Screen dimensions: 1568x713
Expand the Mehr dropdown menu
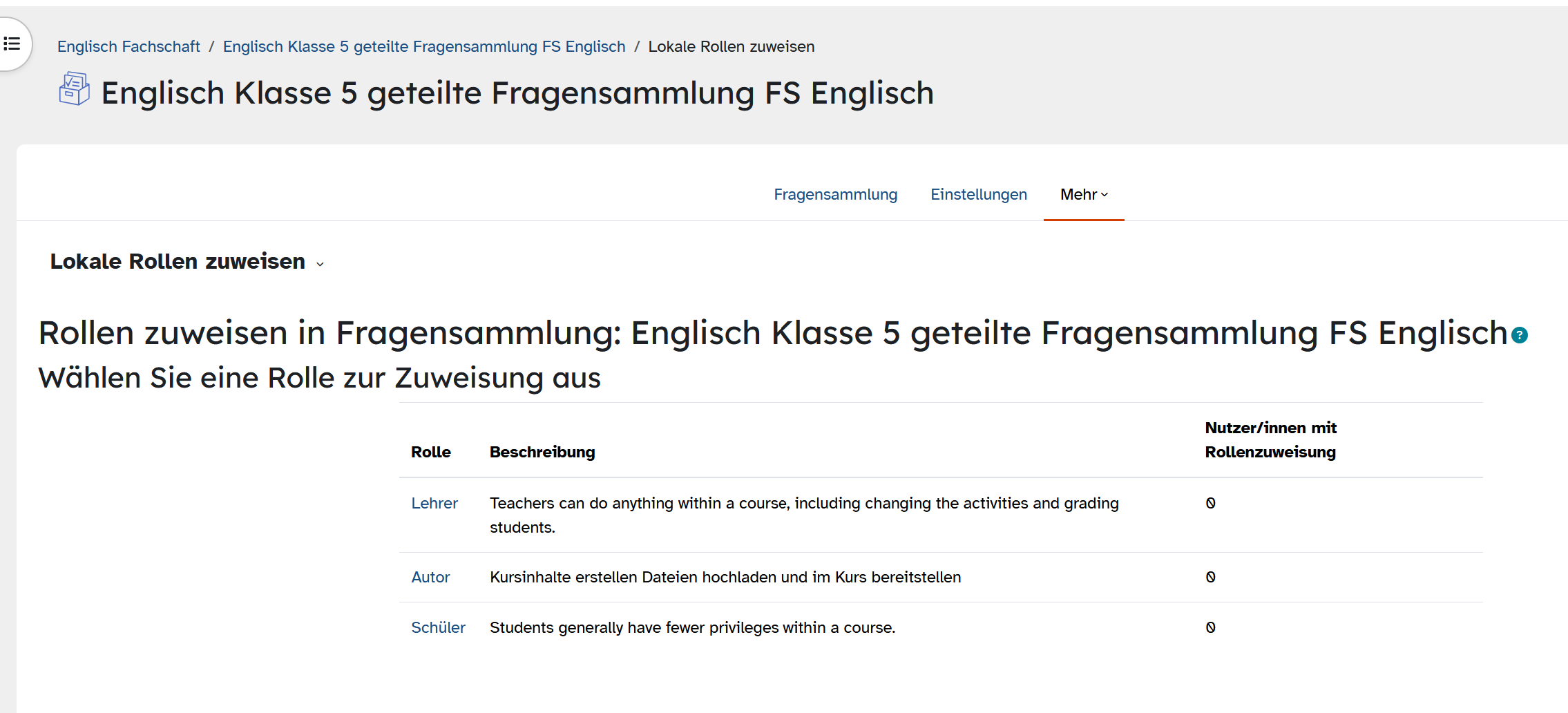coord(1084,195)
